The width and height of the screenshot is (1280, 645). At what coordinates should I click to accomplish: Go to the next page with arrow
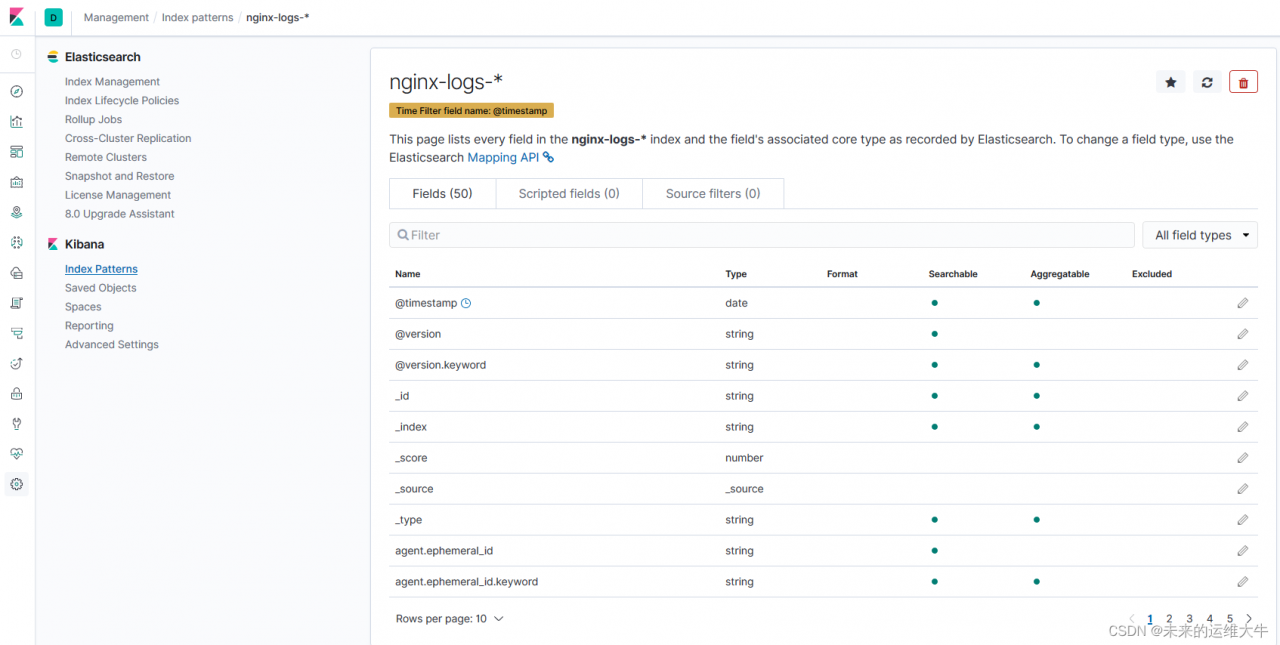click(x=1249, y=619)
